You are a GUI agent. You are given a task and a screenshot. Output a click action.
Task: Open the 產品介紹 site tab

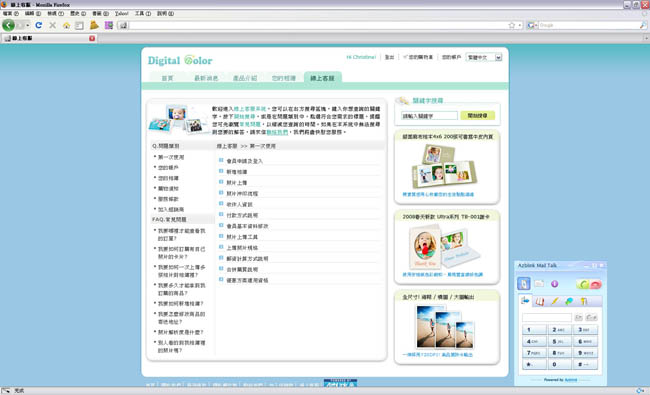pos(245,78)
